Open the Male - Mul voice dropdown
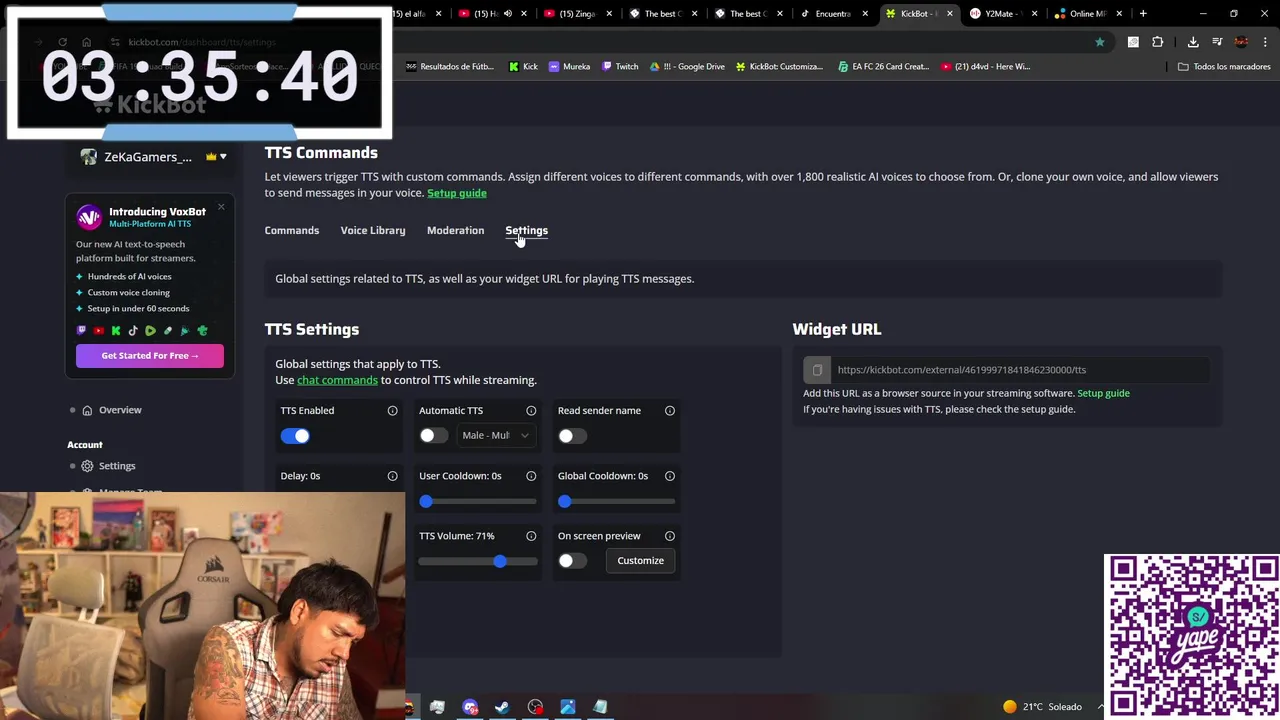Screen dimensions: 1280x720 pos(495,436)
